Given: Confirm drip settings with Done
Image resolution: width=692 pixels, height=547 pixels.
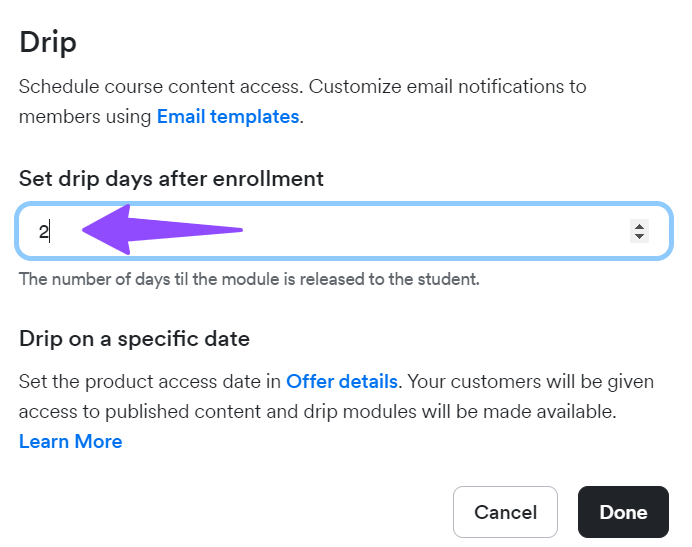Looking at the screenshot, I should 623,512.
